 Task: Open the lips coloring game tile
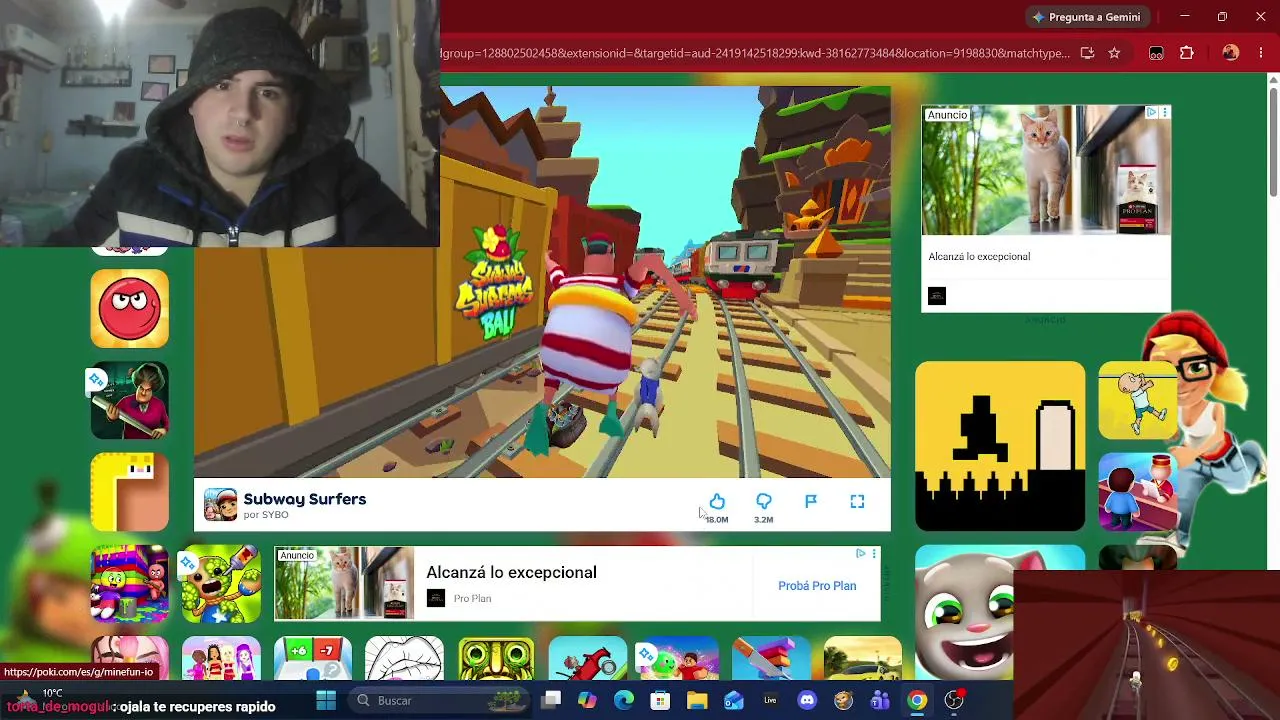[404, 658]
